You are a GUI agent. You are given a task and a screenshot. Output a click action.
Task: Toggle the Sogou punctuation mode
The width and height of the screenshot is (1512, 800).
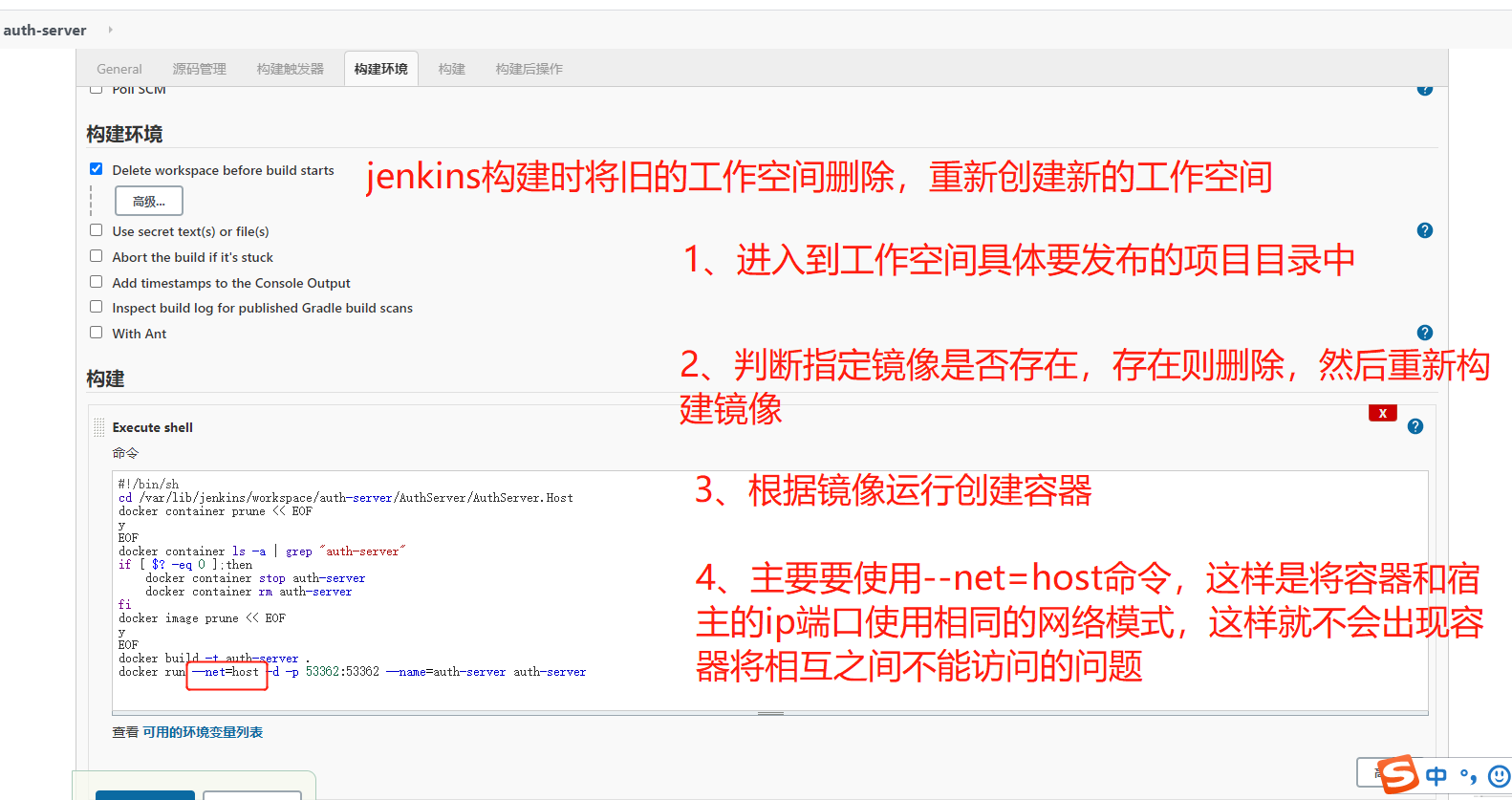coord(1468,776)
